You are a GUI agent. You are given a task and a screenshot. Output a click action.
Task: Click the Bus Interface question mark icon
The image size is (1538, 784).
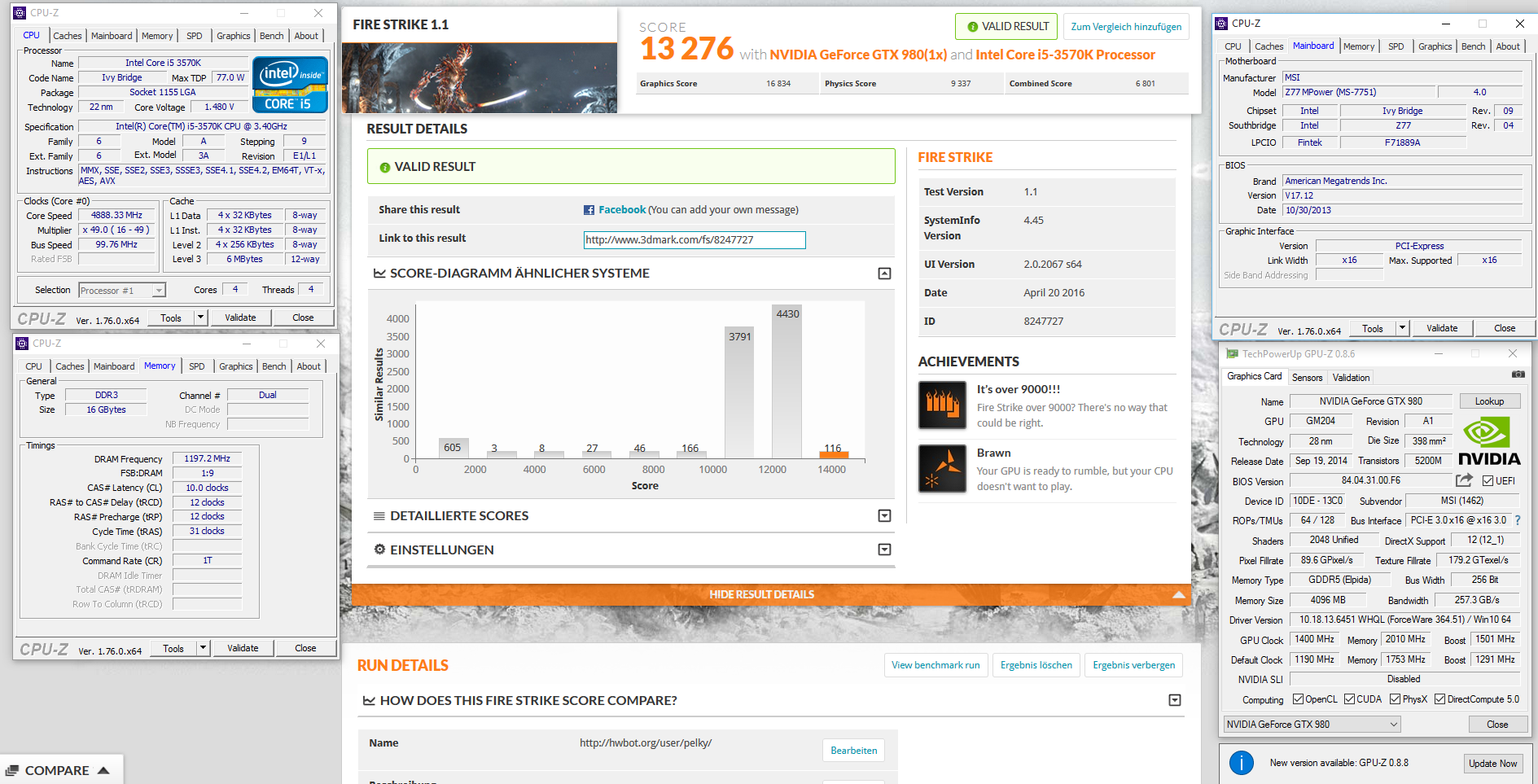click(x=1518, y=520)
